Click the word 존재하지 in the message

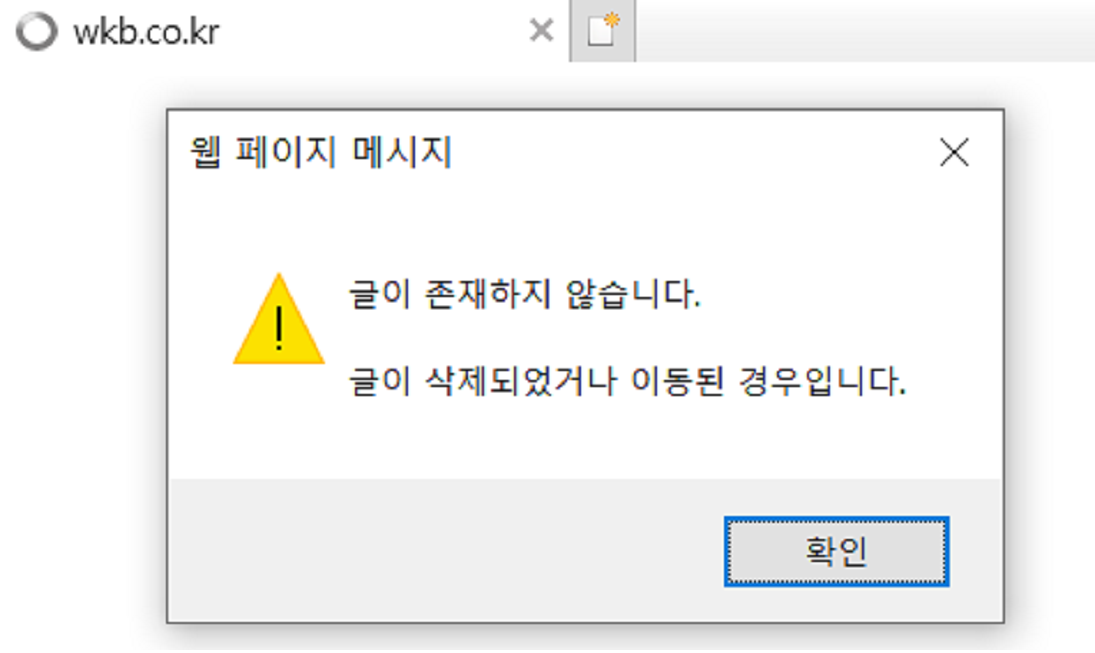tap(487, 294)
